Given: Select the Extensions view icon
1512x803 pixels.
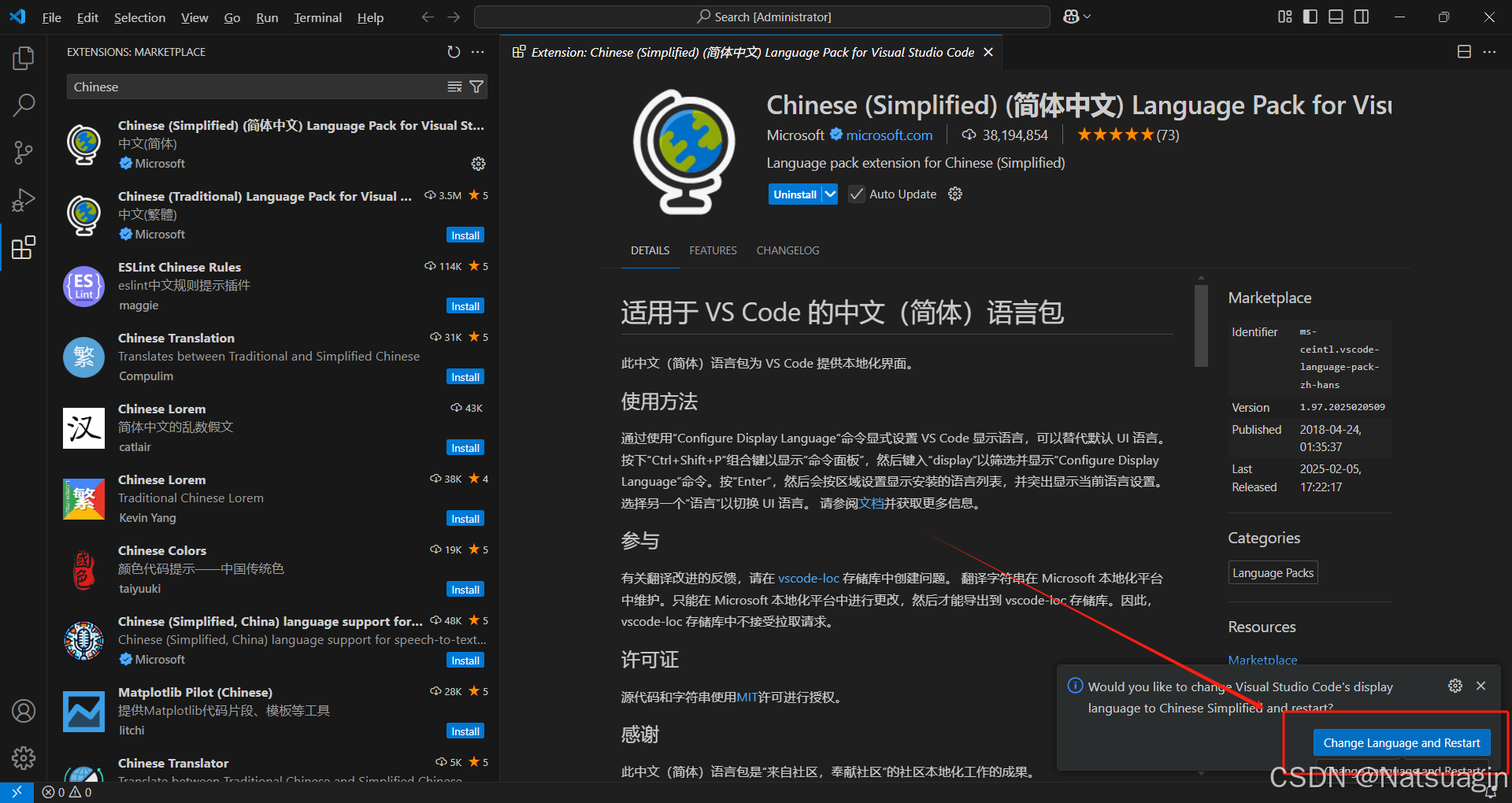Looking at the screenshot, I should tap(24, 247).
